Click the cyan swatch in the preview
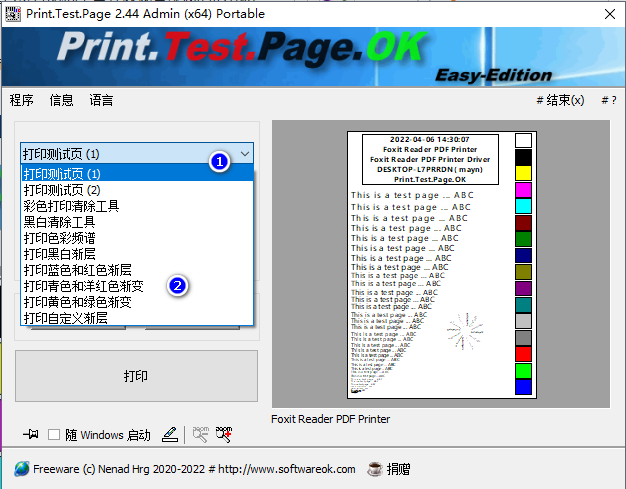Image resolution: width=626 pixels, height=489 pixels. coord(523,206)
